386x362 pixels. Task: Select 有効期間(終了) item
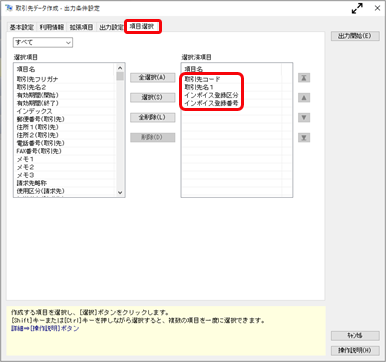pos(37,103)
